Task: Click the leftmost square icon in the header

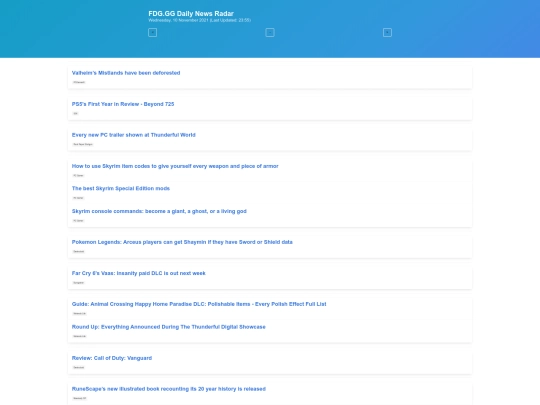Action: 152,33
